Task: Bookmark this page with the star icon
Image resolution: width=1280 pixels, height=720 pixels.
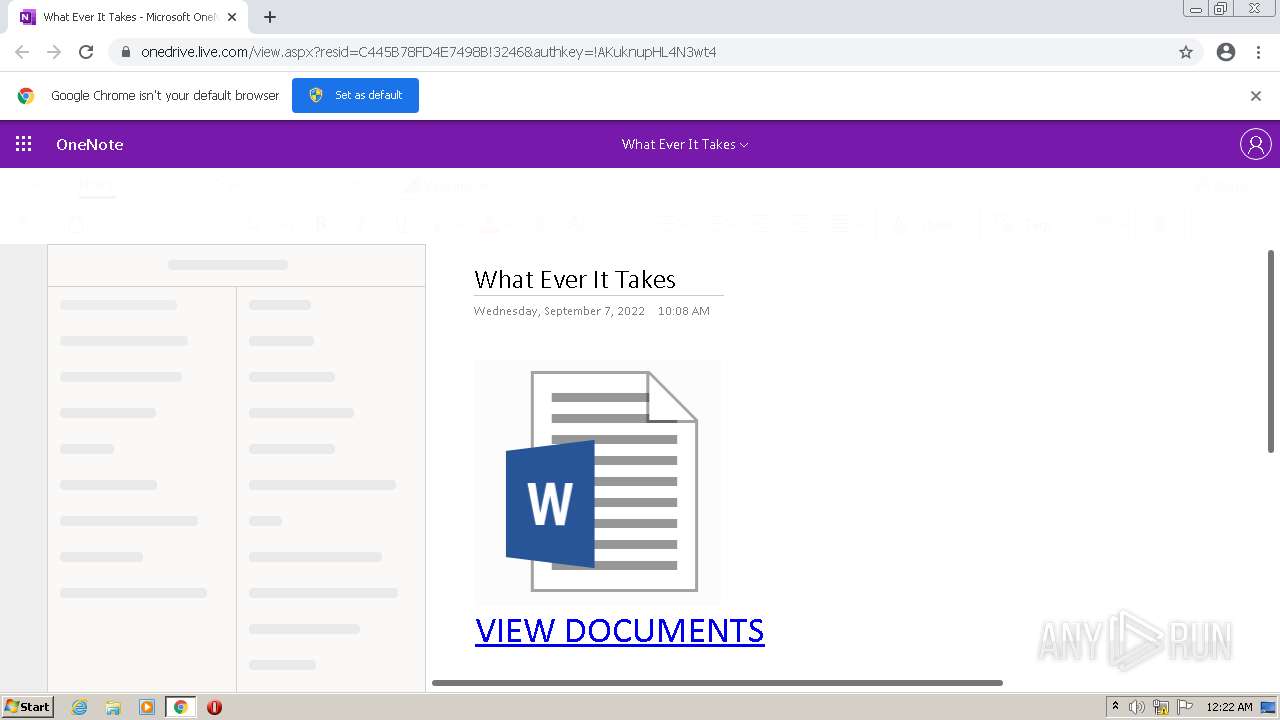Action: [x=1186, y=52]
